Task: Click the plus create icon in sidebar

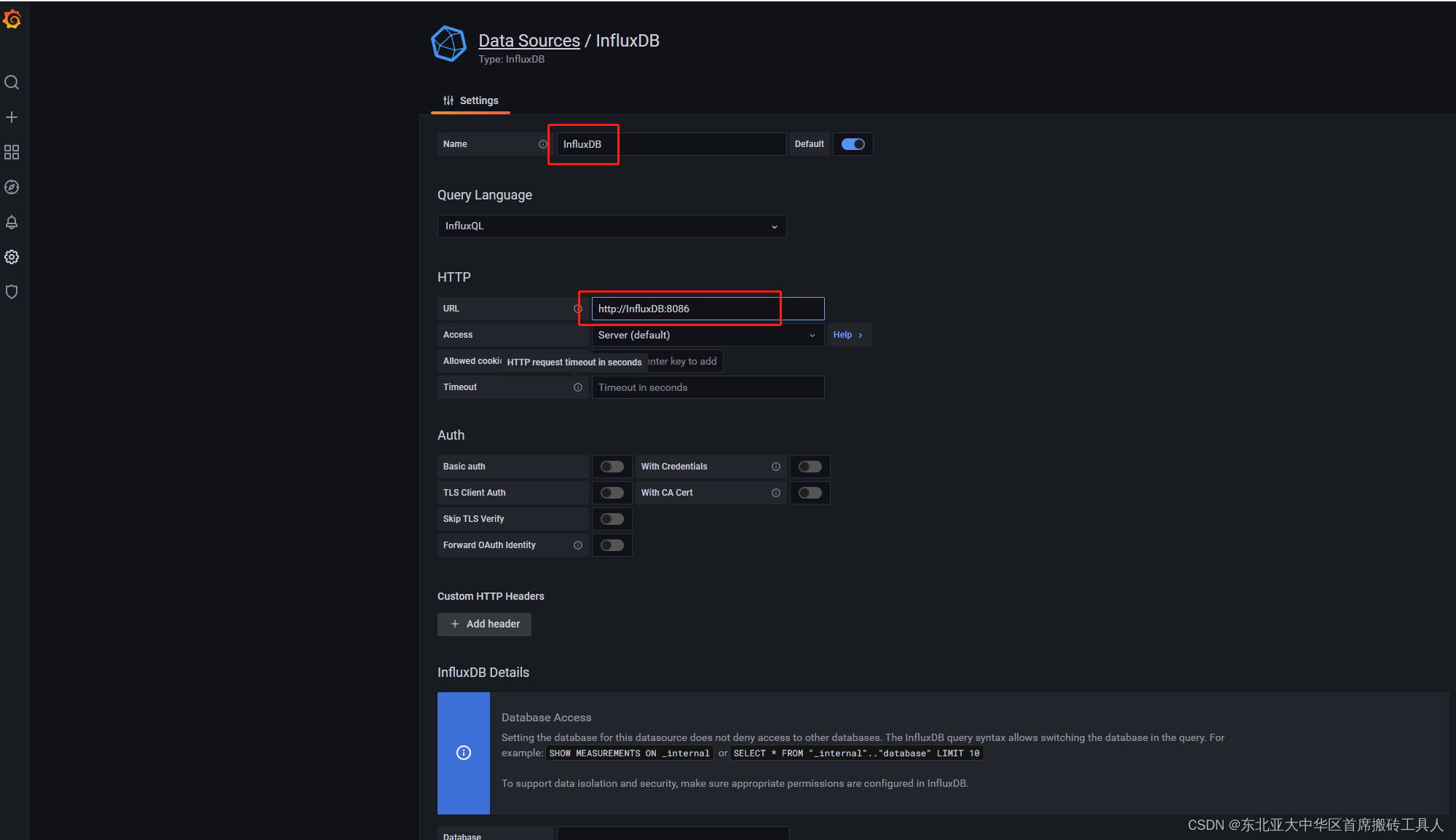Action: 12,117
